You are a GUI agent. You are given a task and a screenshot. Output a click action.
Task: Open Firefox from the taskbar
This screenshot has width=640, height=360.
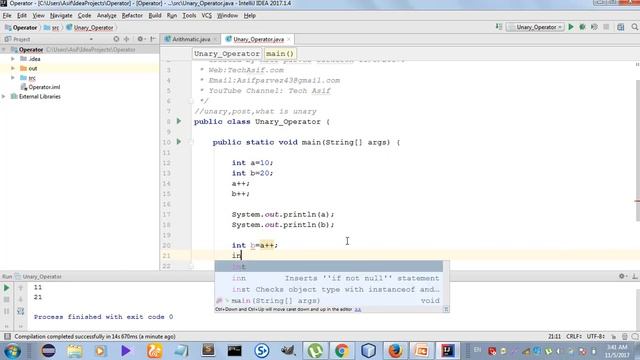395,351
